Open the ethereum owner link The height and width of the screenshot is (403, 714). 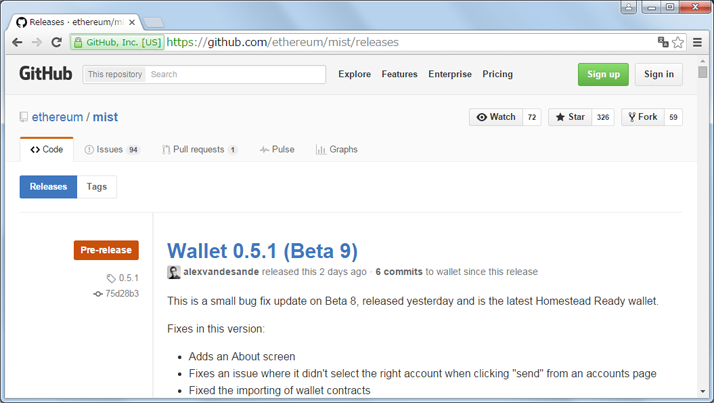click(57, 117)
